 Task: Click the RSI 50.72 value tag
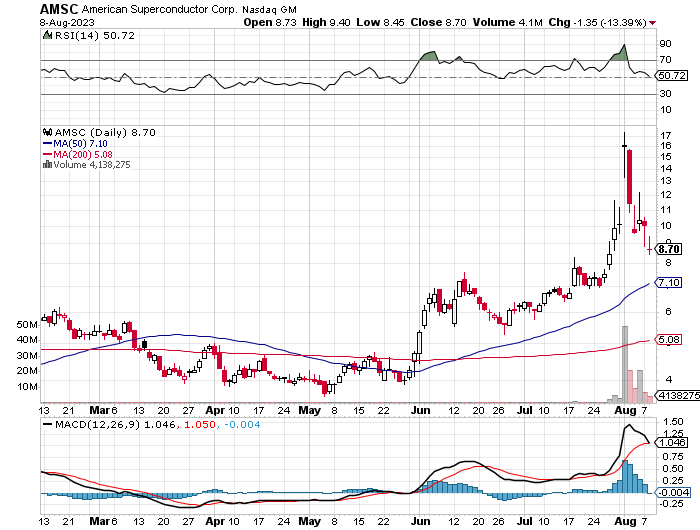tap(672, 75)
